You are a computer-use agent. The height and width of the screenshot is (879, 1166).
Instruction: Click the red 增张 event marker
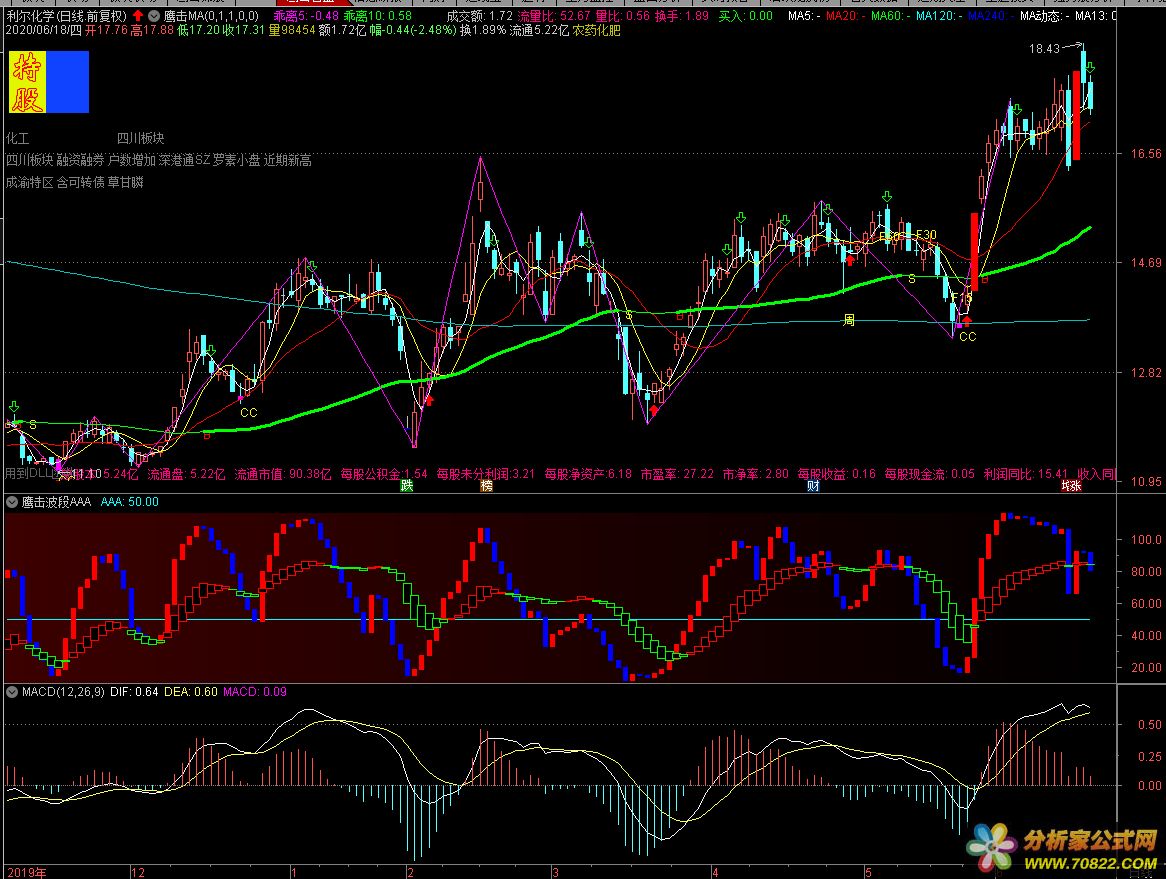[x=1071, y=486]
